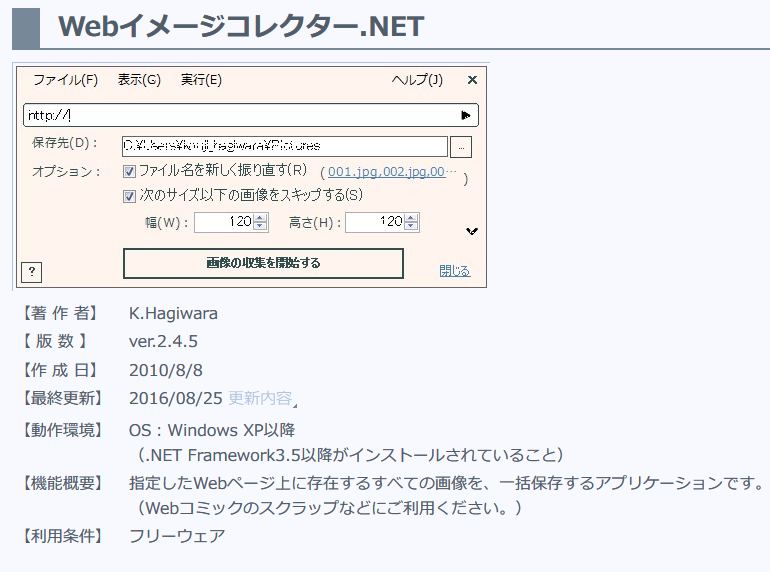Viewport: 770px width, 572px height.
Task: Click the Webイメージコレクター.NET heading
Action: [x=241, y=26]
